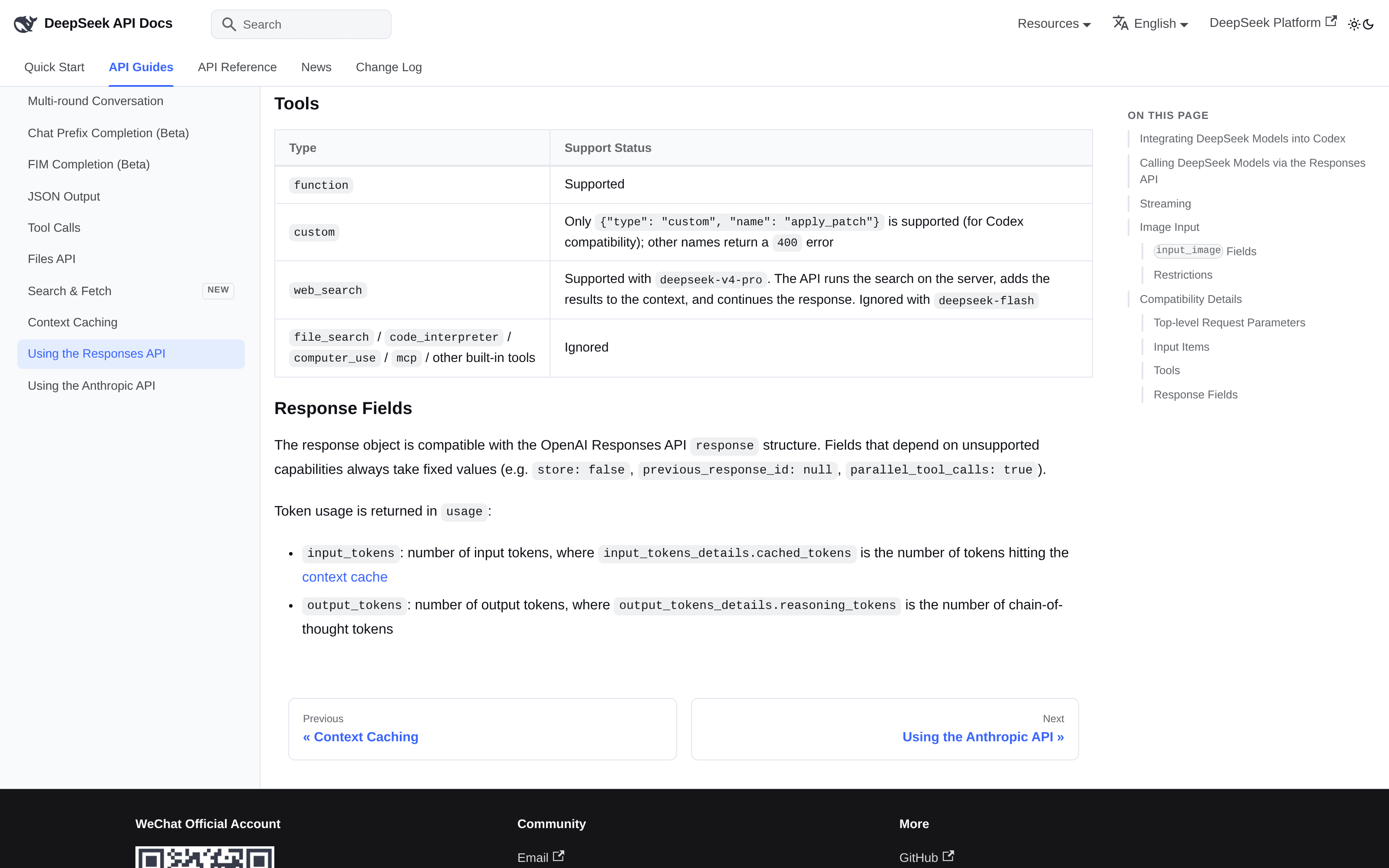1389x868 pixels.
Task: Jump to Input Items section
Action: tap(1181, 347)
